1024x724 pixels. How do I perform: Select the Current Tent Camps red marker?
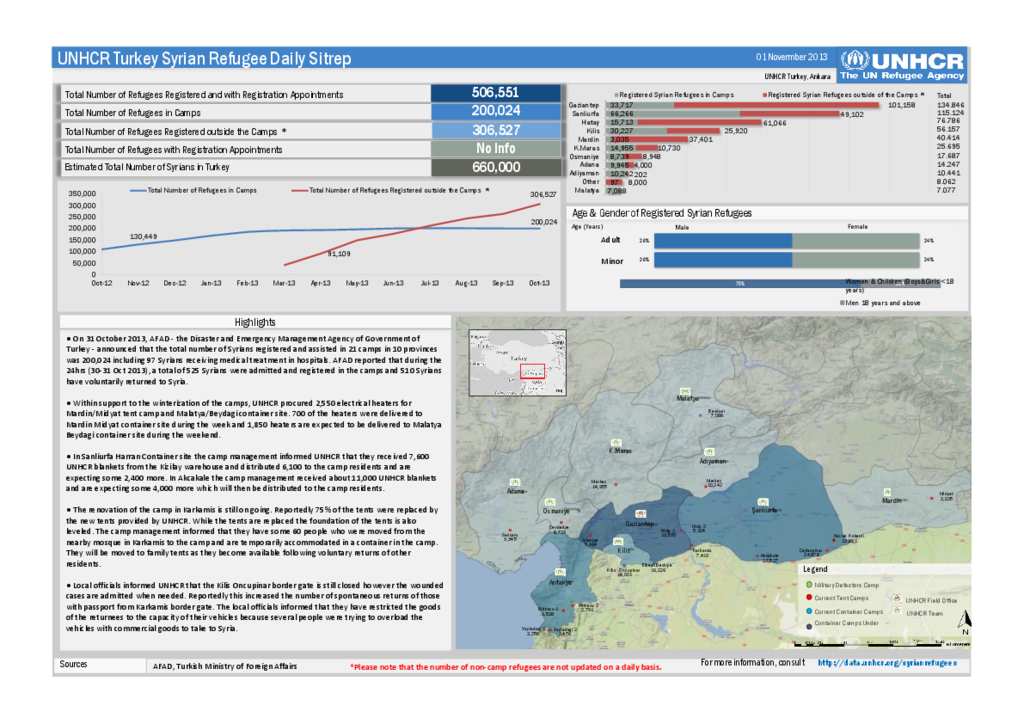click(x=809, y=597)
